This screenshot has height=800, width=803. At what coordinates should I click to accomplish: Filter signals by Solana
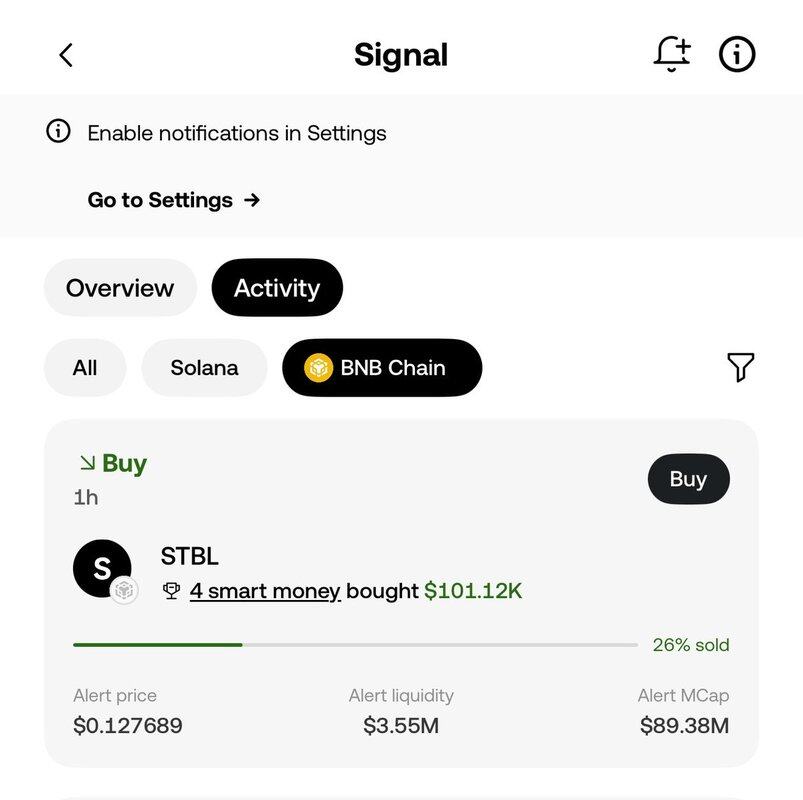[204, 368]
